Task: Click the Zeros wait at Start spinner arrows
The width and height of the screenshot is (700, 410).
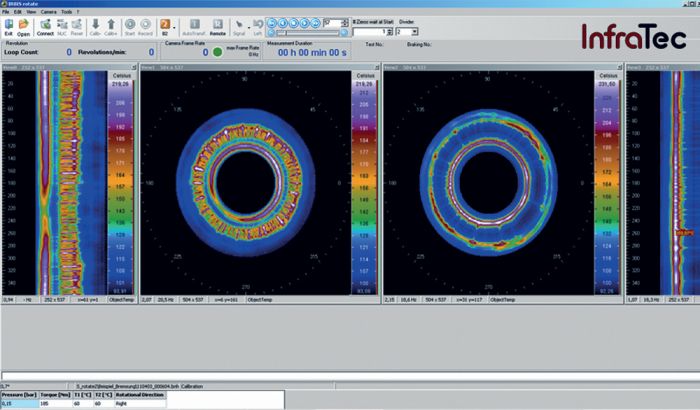Action: point(390,32)
